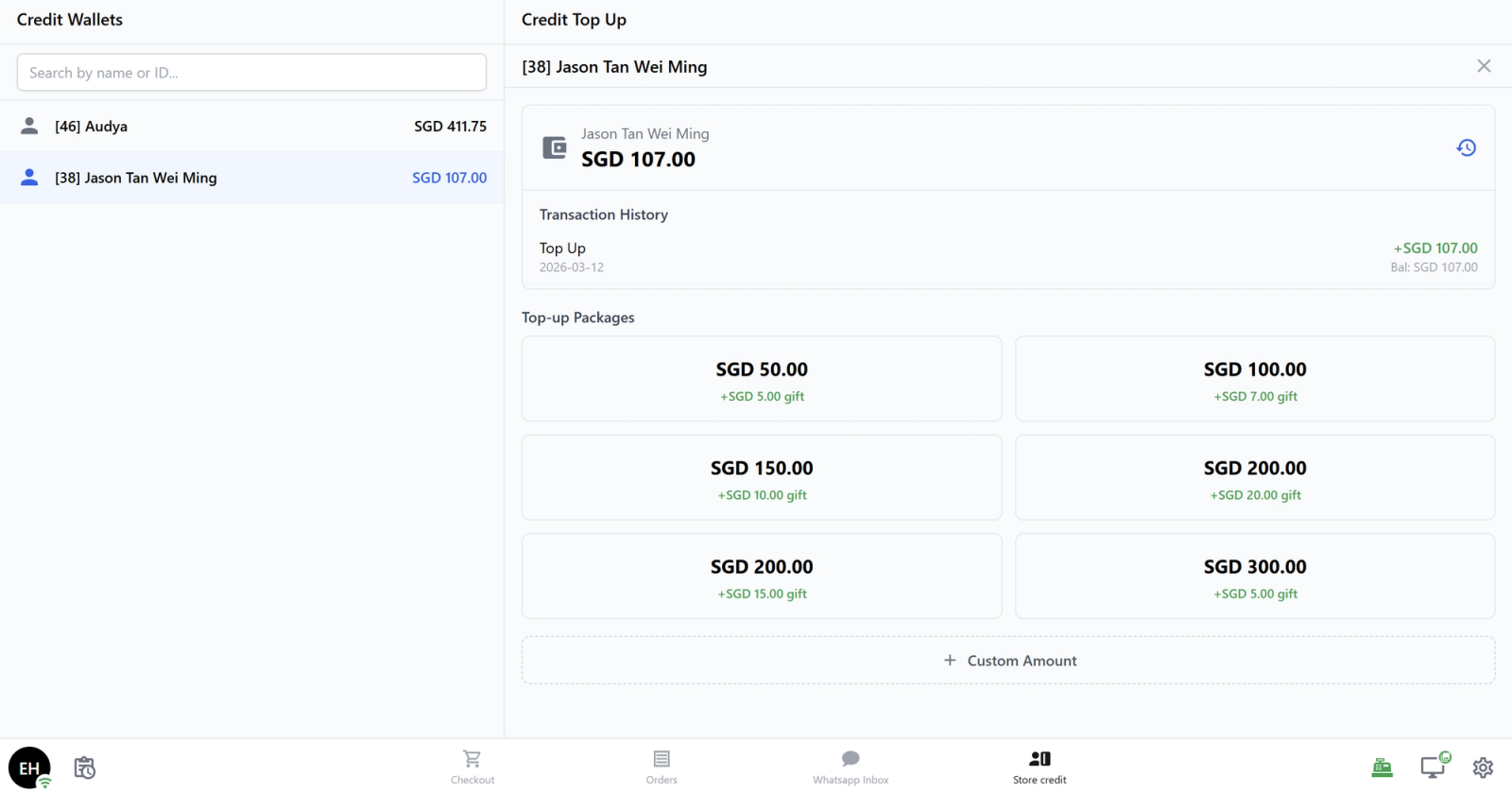1512x792 pixels.
Task: Click the EH user avatar
Action: pos(29,767)
